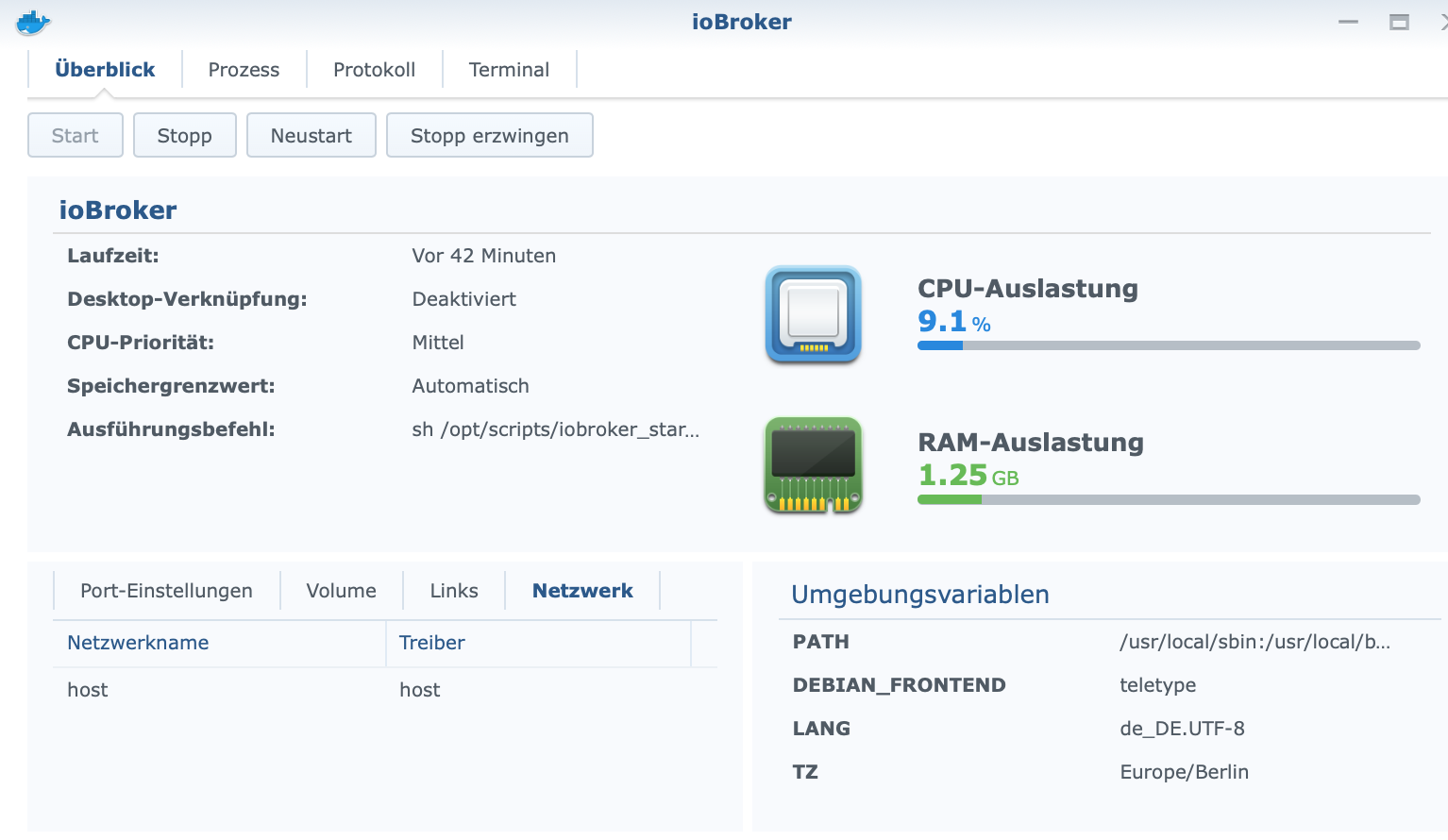Sort by Treiber column header
This screenshot has width=1448, height=840.
[x=538, y=643]
